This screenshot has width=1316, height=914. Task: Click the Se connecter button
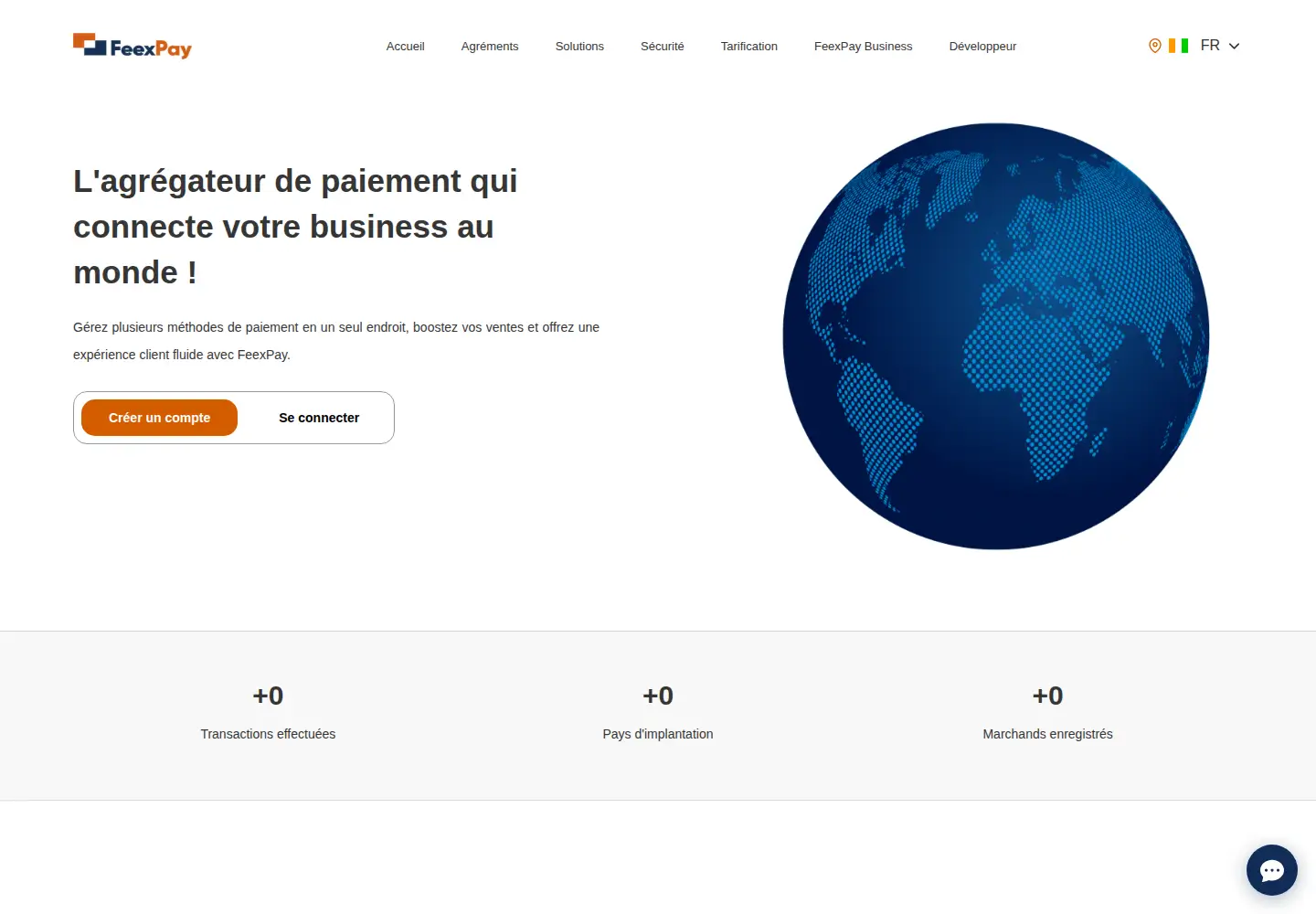click(319, 418)
